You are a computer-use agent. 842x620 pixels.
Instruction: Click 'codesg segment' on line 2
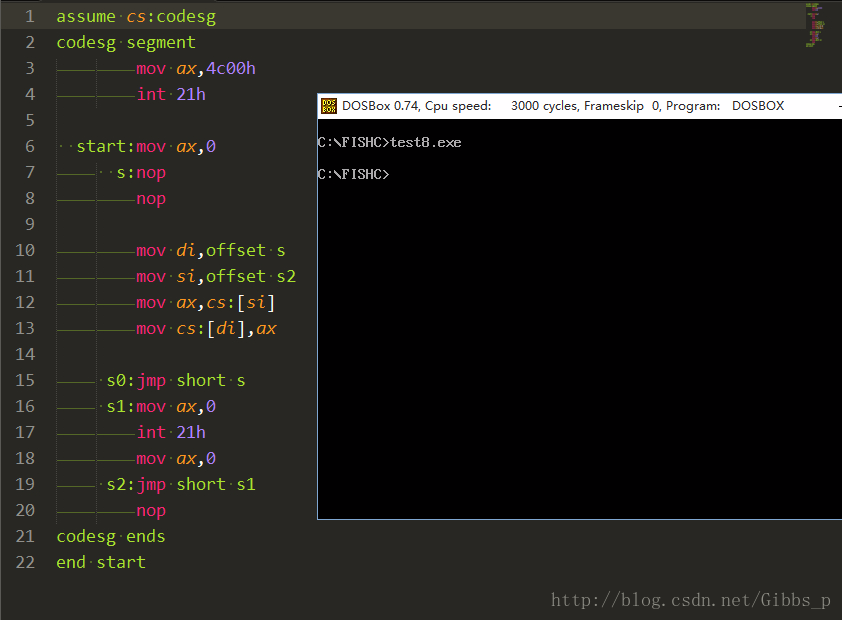126,42
